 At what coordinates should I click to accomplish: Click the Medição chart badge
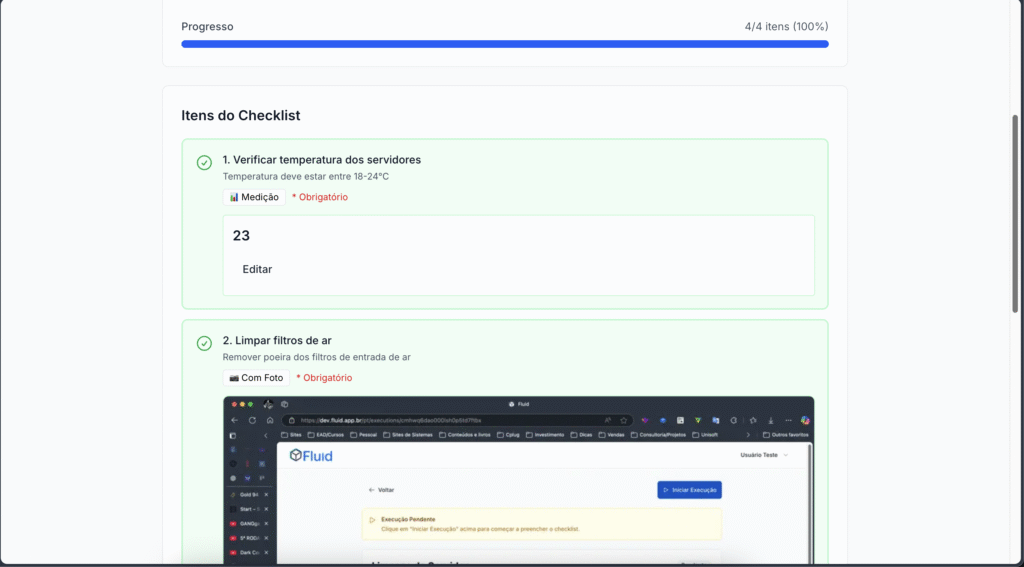(254, 197)
